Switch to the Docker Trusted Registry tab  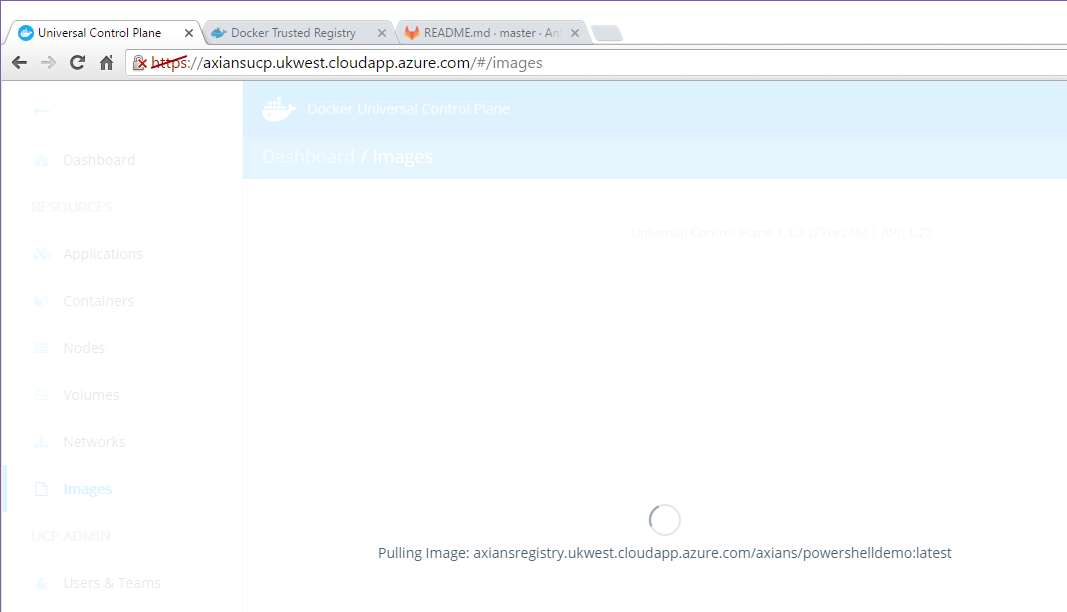point(292,33)
